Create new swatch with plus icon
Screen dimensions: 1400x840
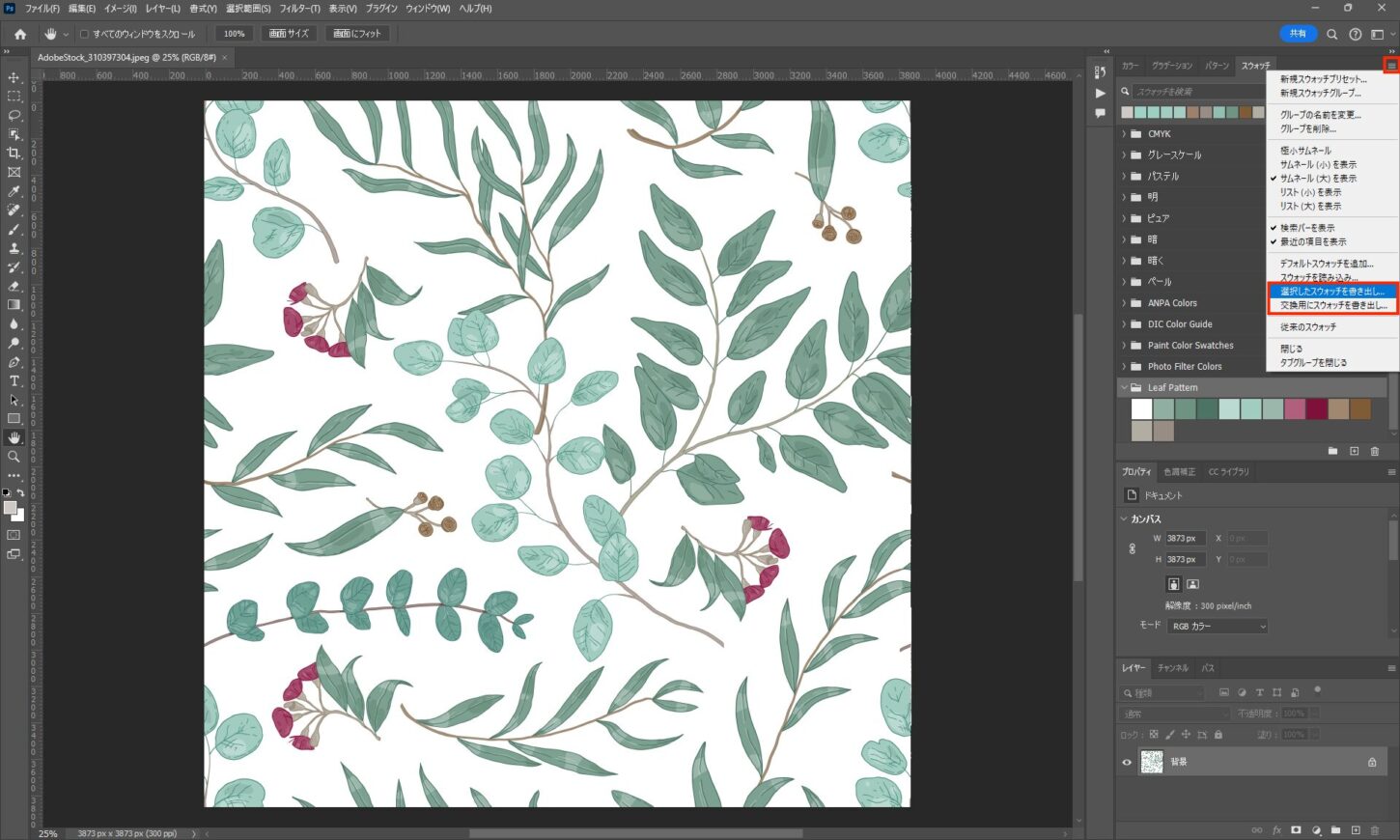click(1354, 451)
